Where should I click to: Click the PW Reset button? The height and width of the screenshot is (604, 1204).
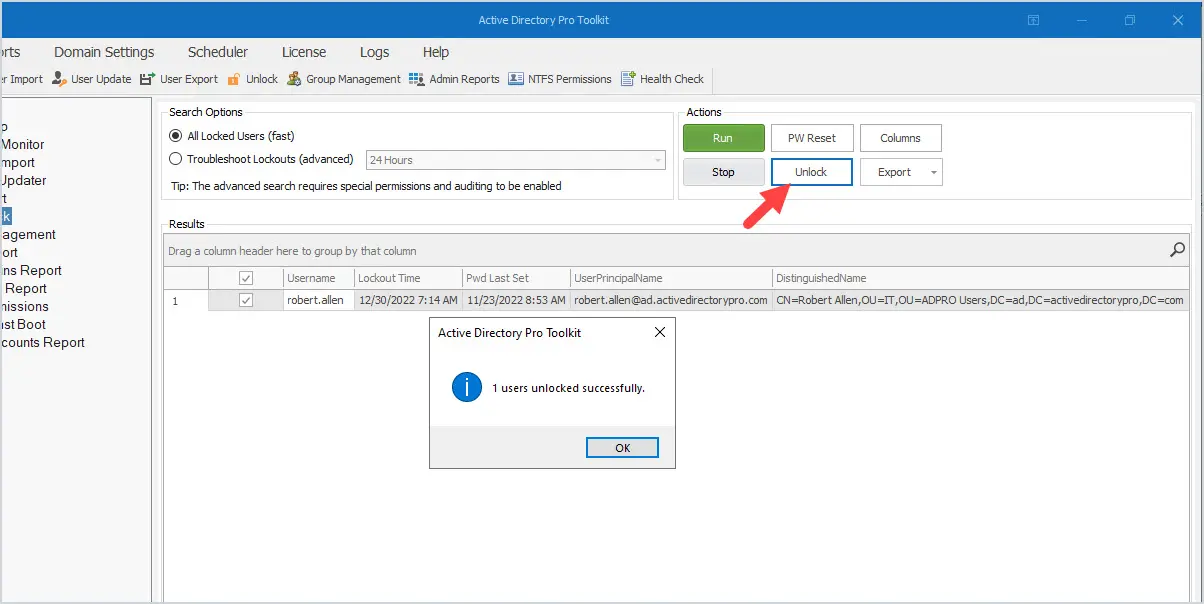coord(812,138)
